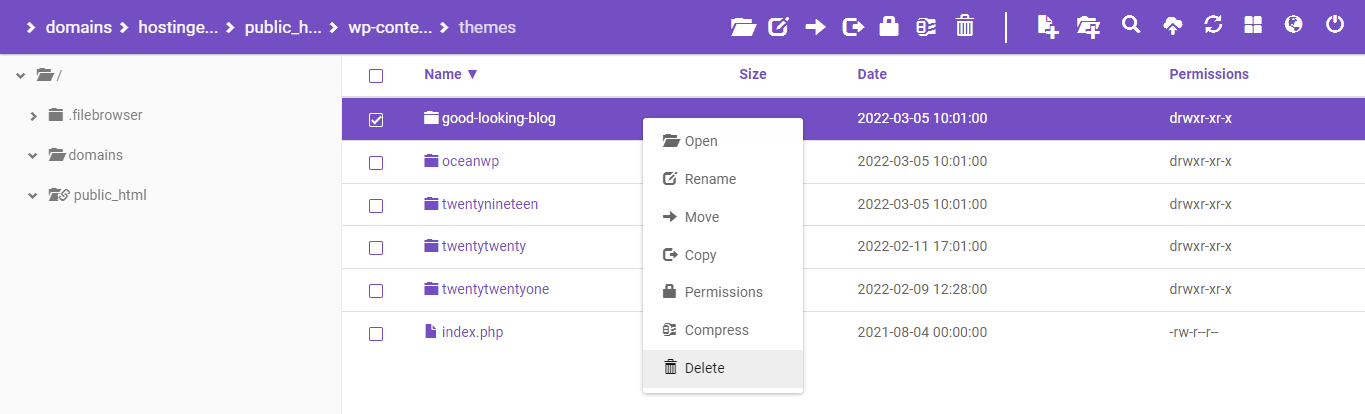
Task: Click the 2021-08-04 00:00:00 date cell
Action: click(922, 332)
